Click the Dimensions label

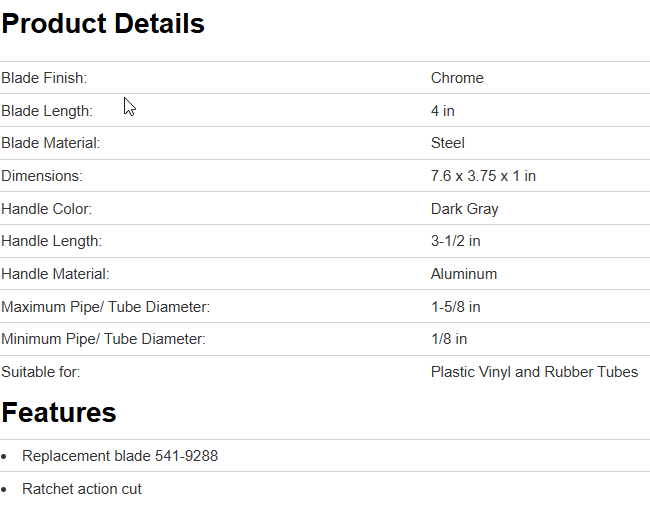[x=42, y=176]
